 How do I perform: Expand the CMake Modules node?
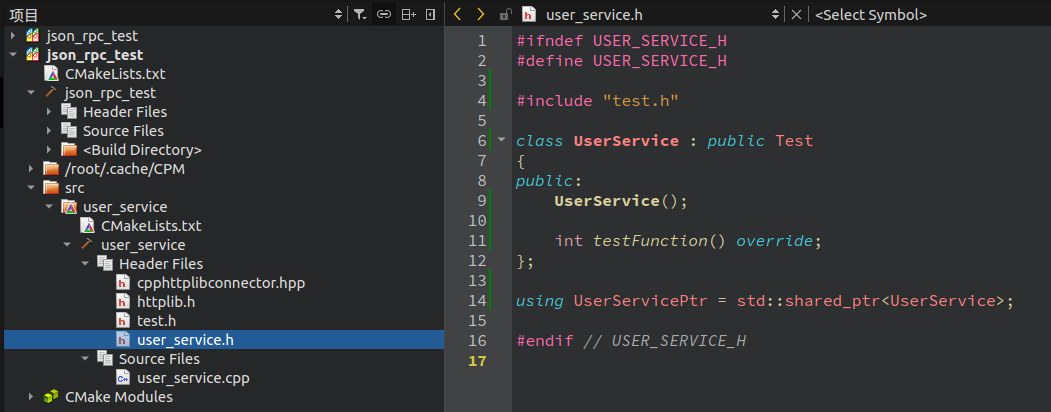(31, 397)
